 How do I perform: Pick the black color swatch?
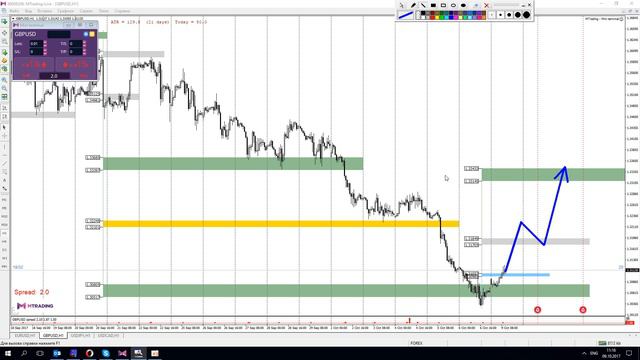point(423,13)
